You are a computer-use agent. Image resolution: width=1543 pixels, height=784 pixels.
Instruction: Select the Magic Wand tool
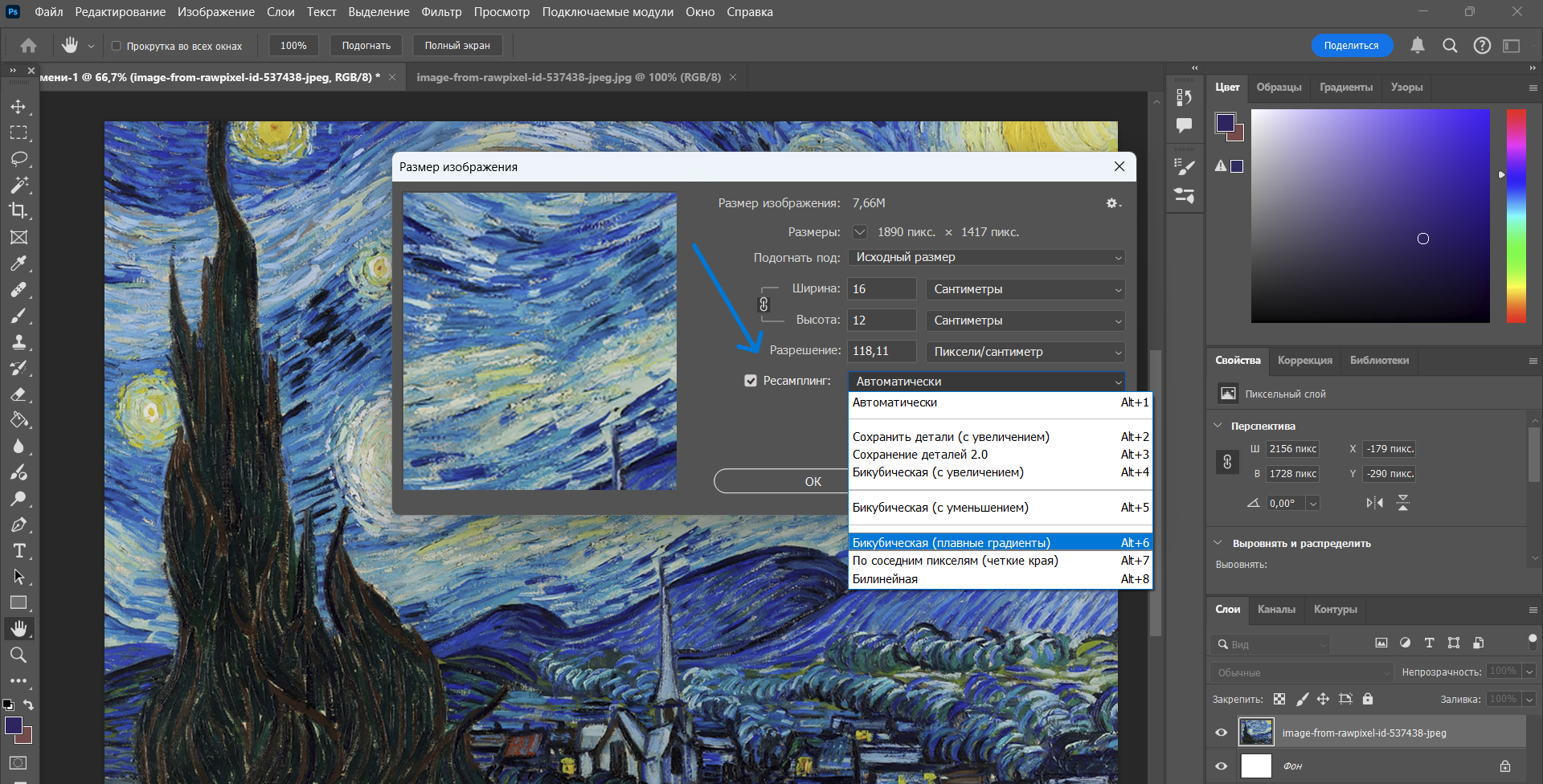(18, 185)
